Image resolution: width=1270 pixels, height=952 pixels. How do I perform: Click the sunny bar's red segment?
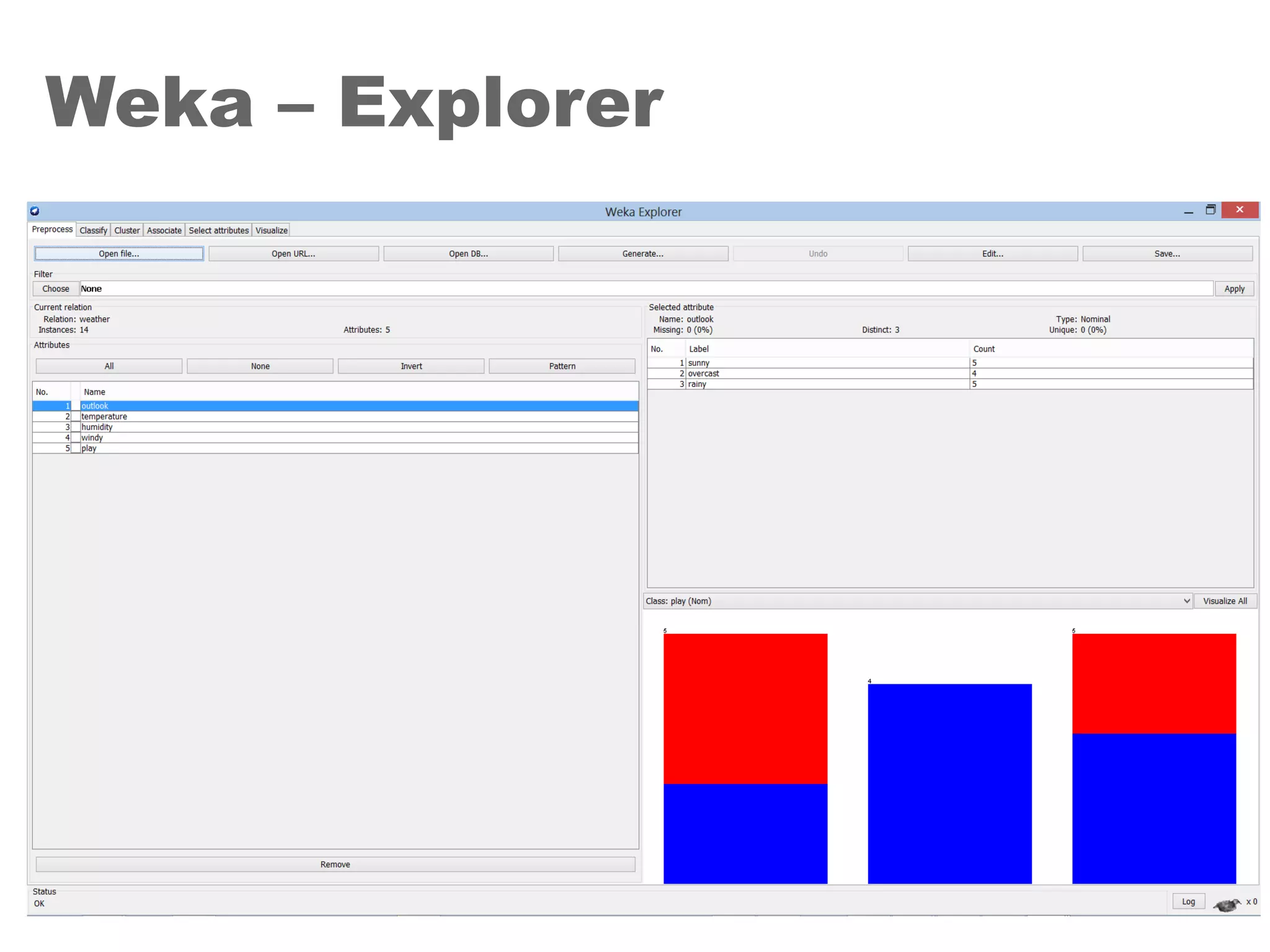tap(745, 708)
